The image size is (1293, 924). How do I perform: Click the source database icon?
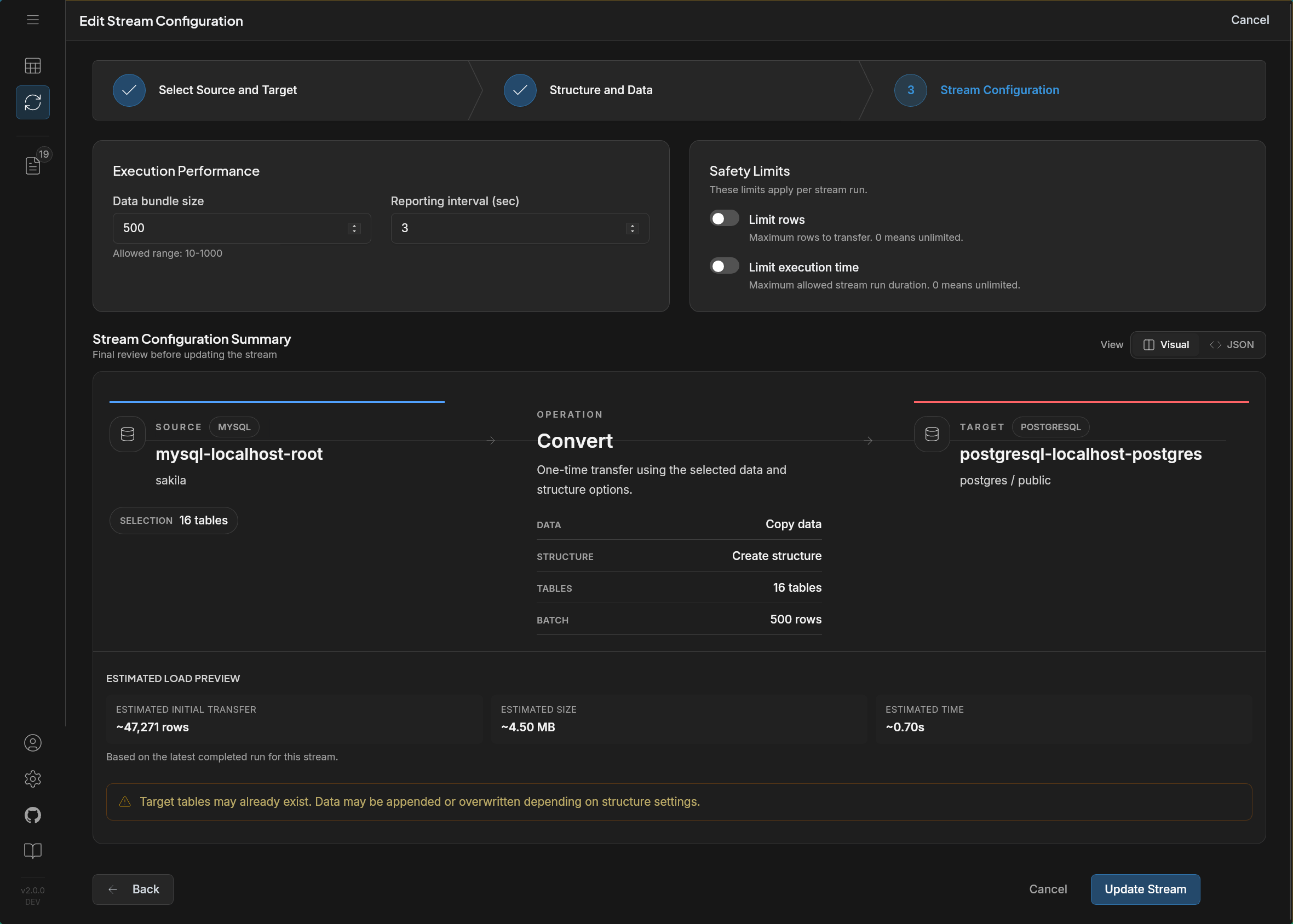[x=128, y=434]
